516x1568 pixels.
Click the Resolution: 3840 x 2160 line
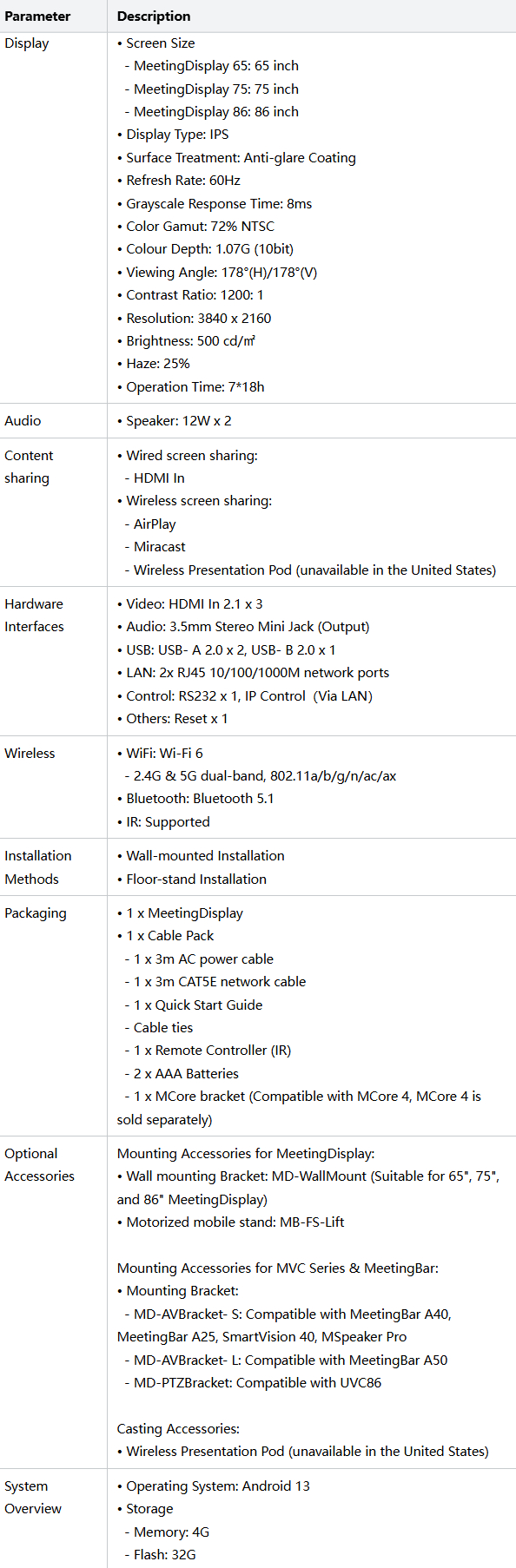[195, 319]
